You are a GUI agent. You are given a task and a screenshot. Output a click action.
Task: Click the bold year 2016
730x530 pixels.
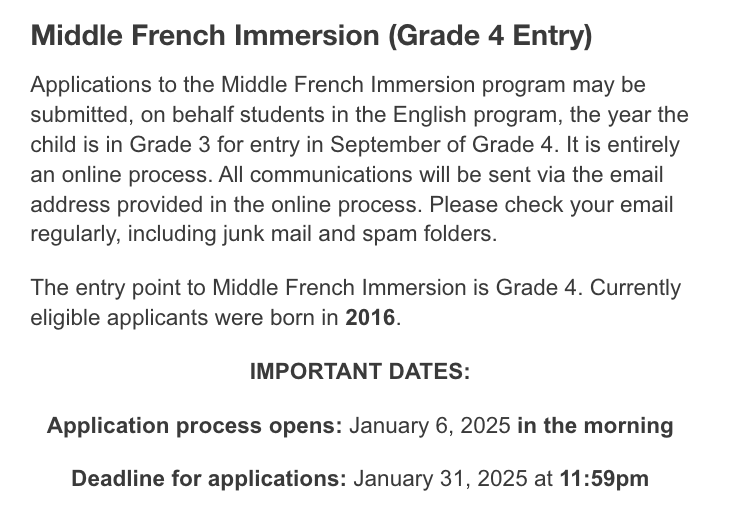coord(370,318)
